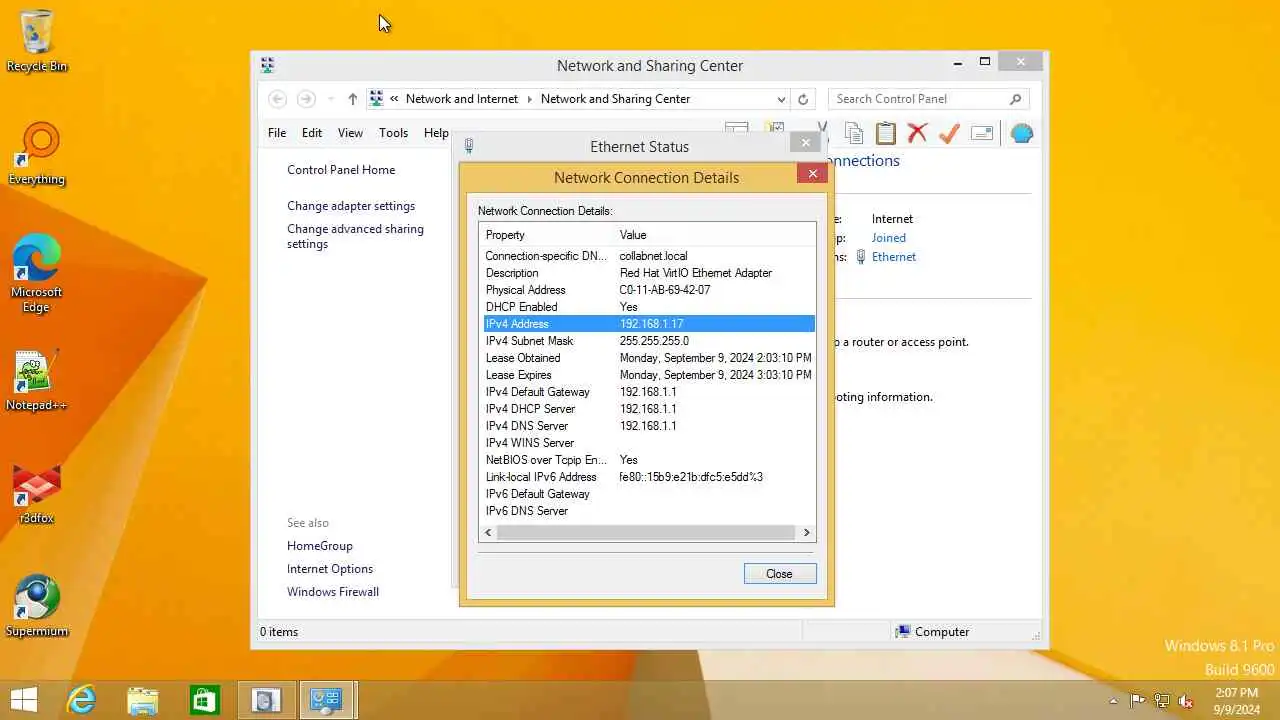The image size is (1280, 720).
Task: Select the Description row Red Hat VirtIO
Action: (649, 273)
